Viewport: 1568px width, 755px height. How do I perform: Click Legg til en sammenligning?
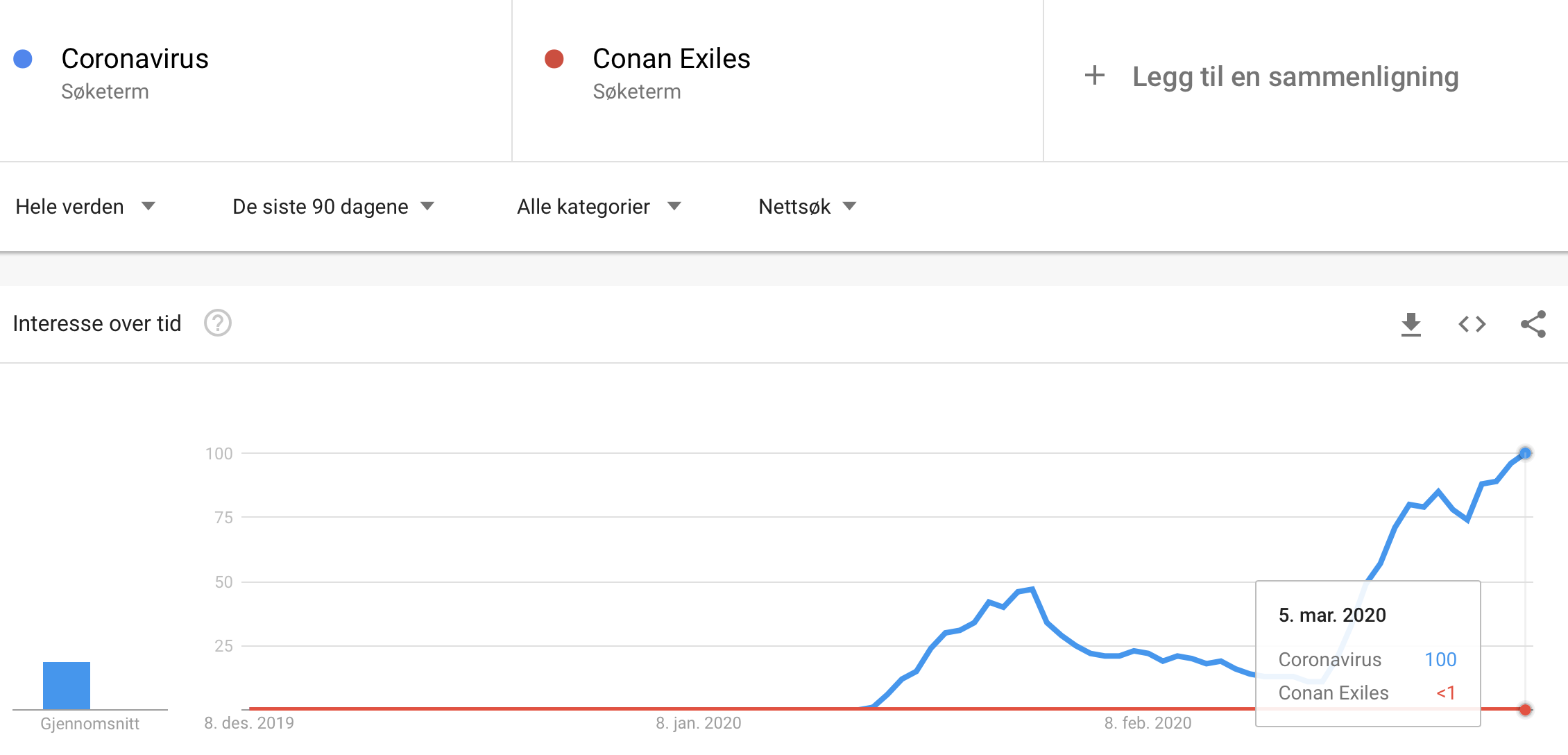pyautogui.click(x=1295, y=76)
